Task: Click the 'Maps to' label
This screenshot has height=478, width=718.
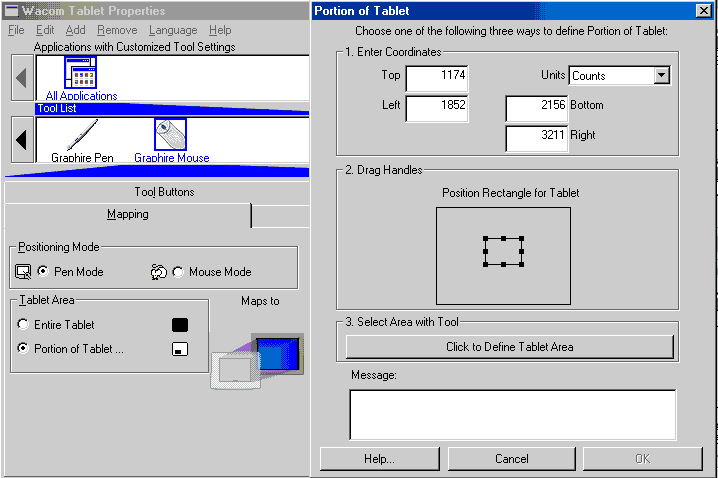Action: point(260,301)
